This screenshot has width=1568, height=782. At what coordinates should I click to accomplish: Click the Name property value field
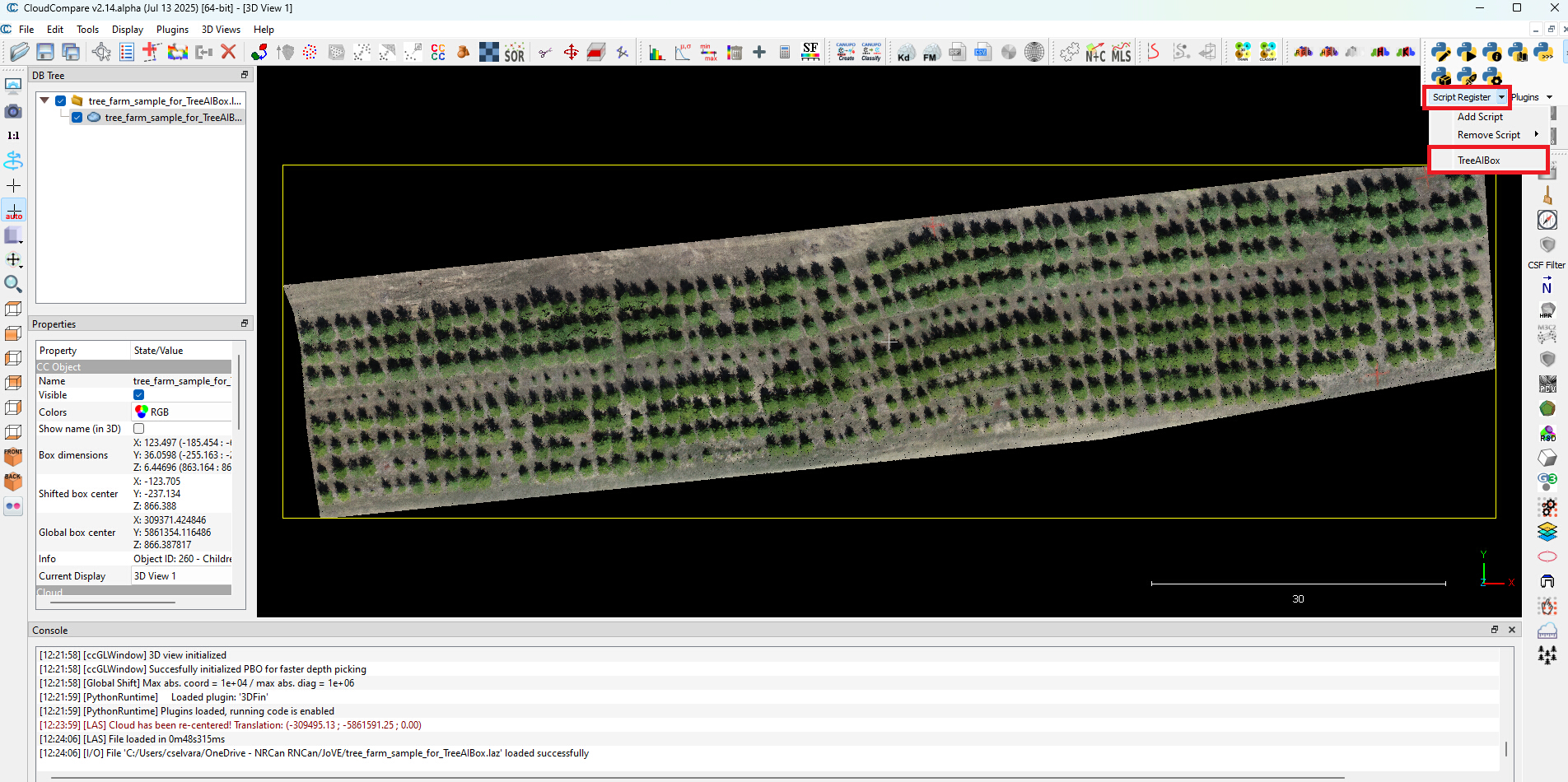point(182,381)
